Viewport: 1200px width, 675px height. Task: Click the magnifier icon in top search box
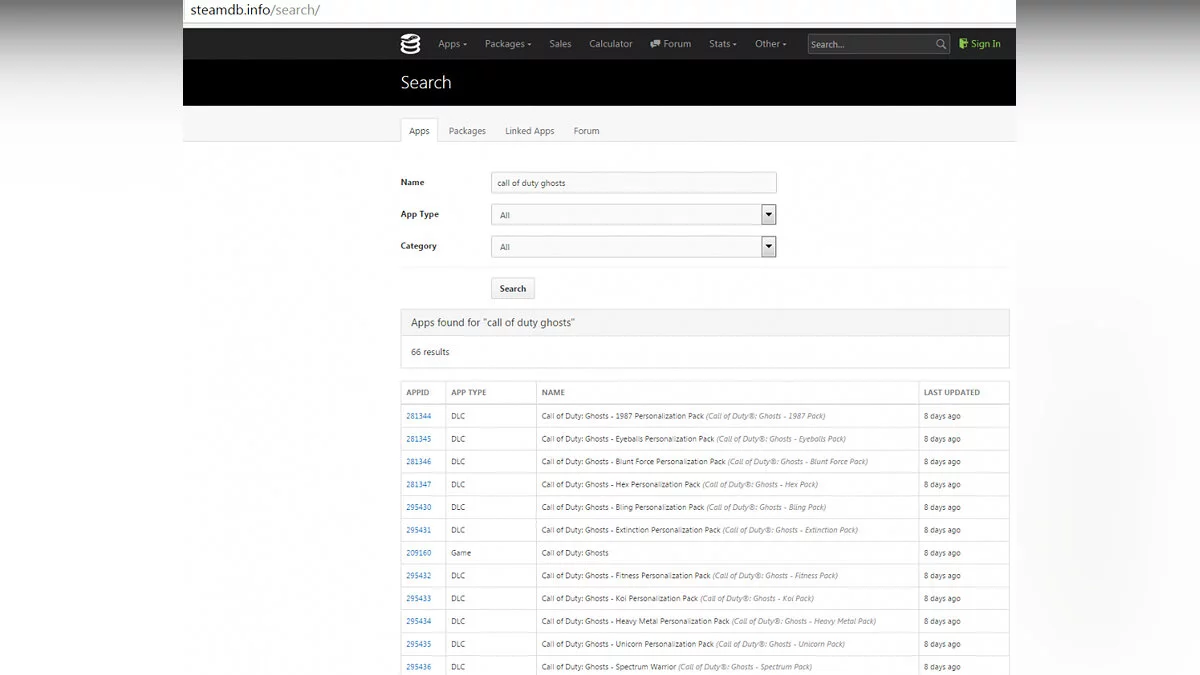[x=941, y=44]
